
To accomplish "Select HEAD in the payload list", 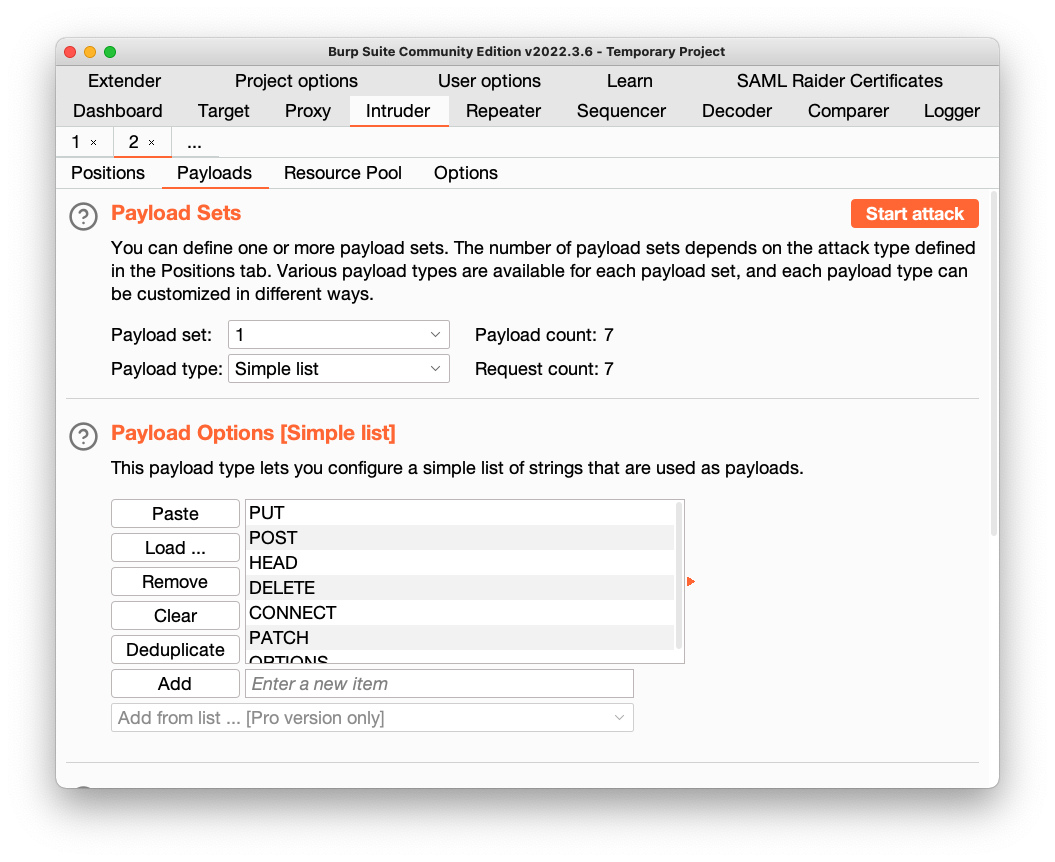I will coord(460,563).
